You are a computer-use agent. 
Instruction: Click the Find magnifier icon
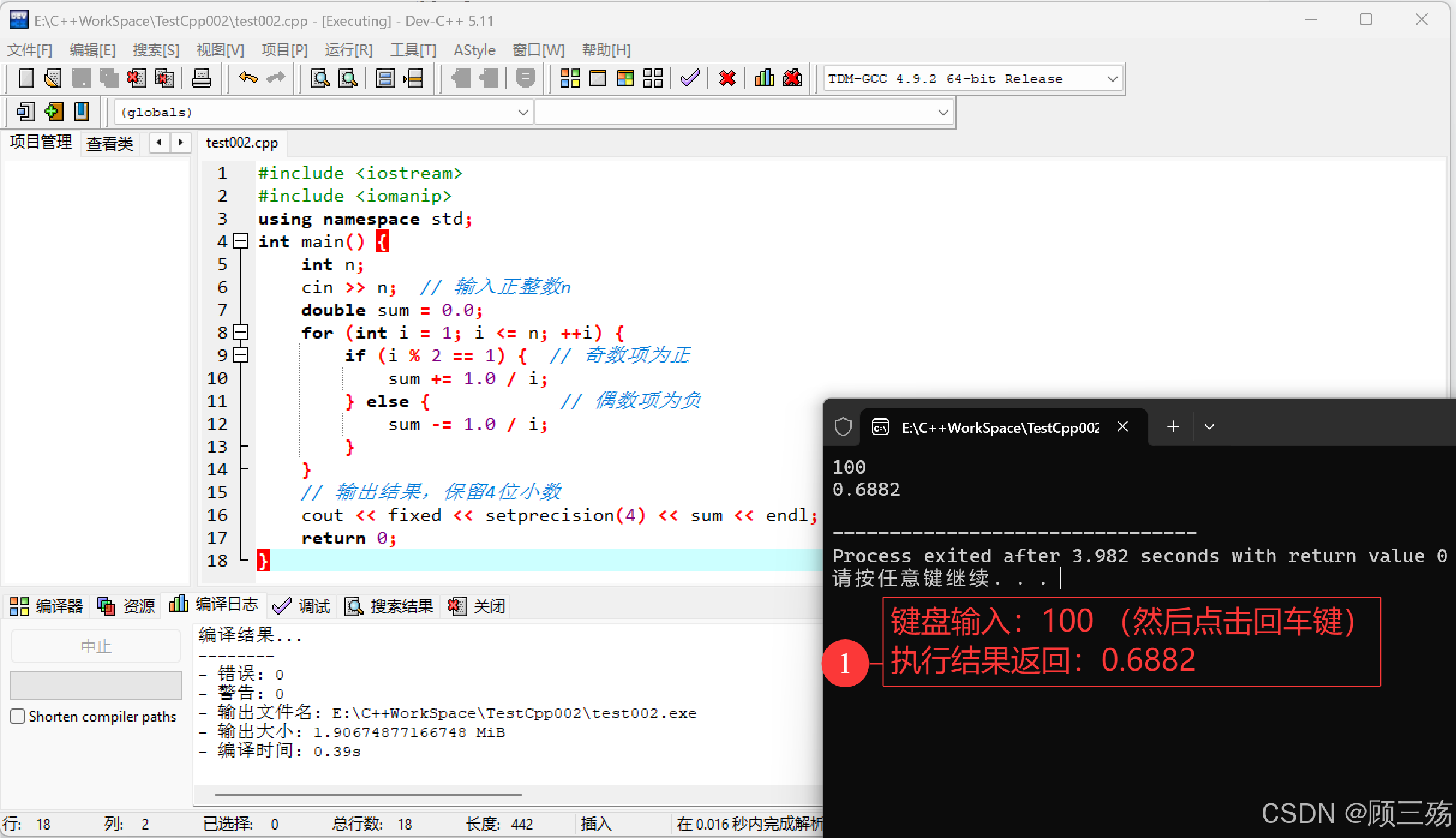pos(320,78)
